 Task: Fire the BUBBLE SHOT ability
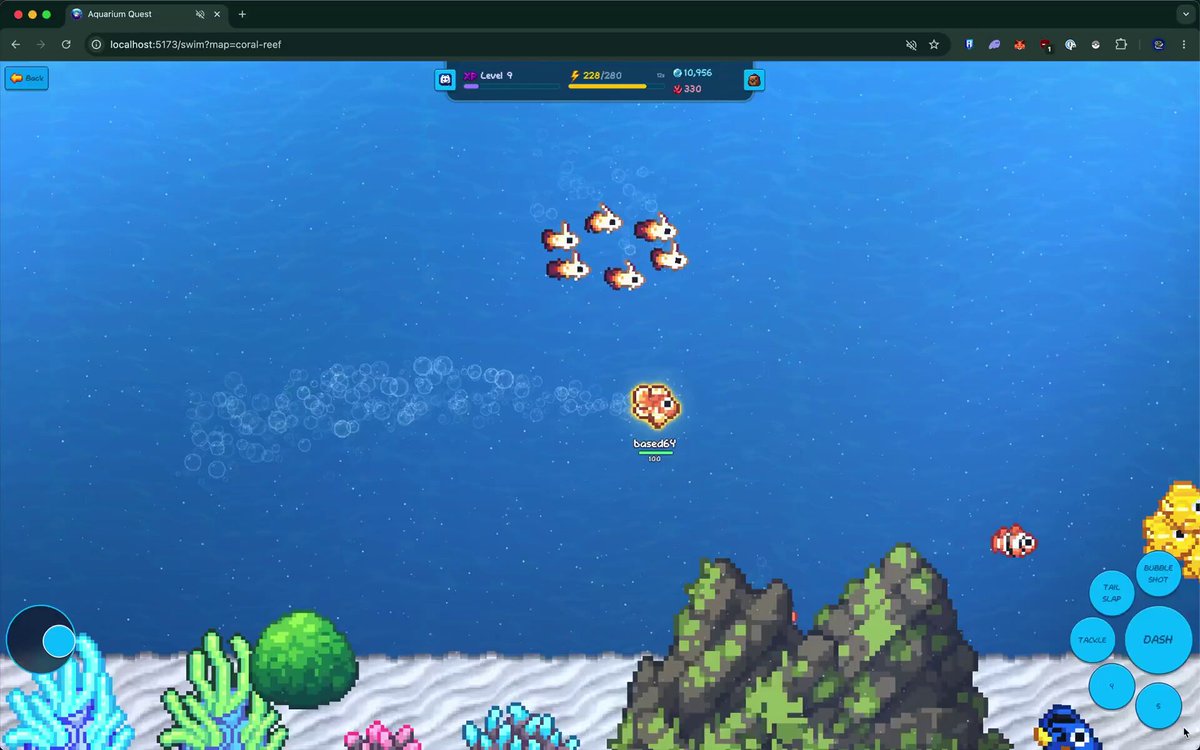(x=1158, y=573)
